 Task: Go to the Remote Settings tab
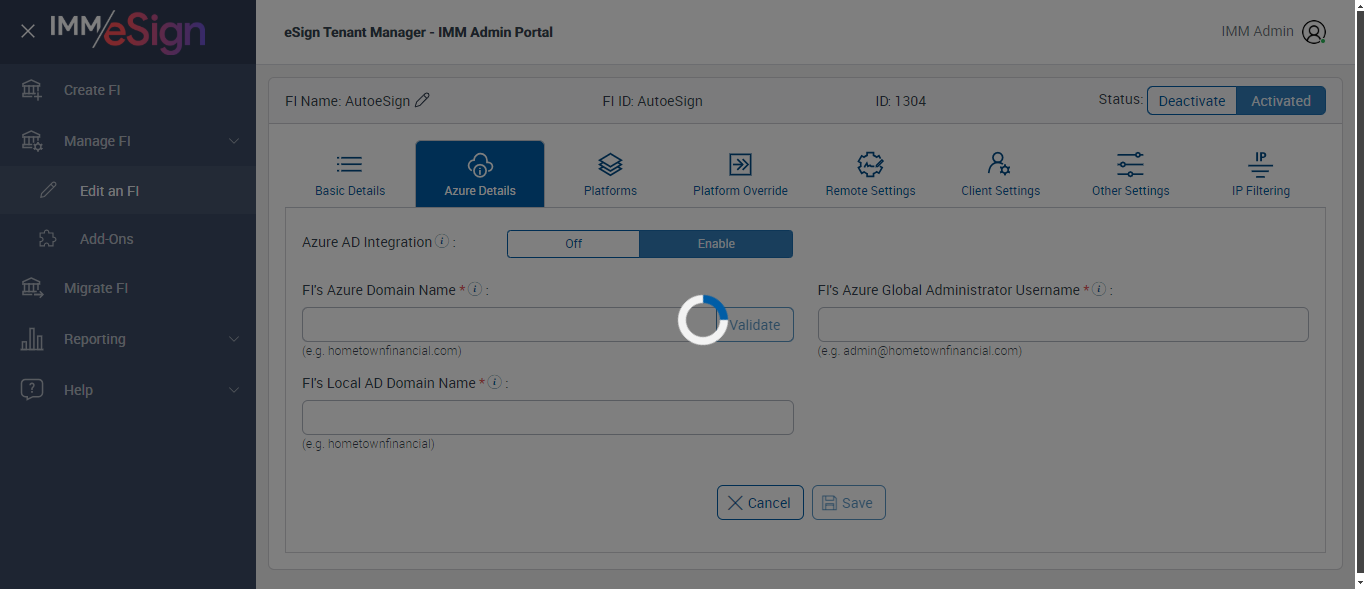coord(870,174)
